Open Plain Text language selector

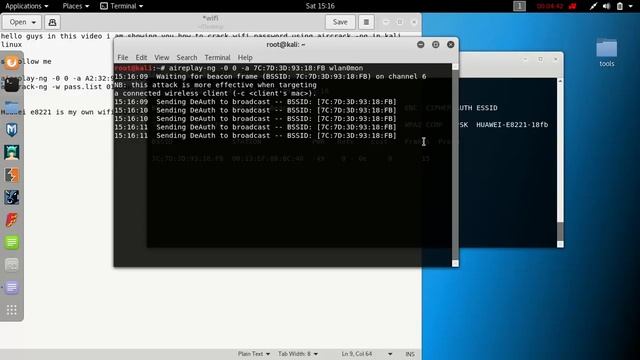[253, 354]
